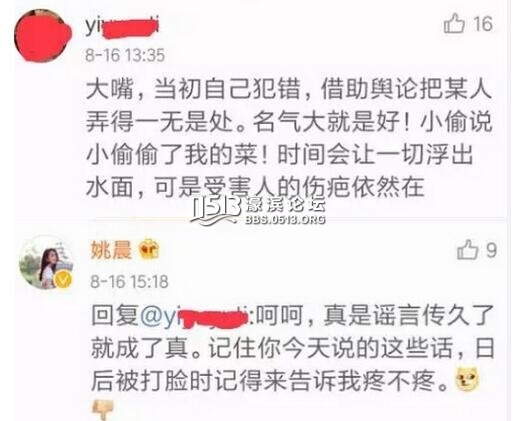The width and height of the screenshot is (513, 421).
Task: Click the like count 9
Action: point(491,250)
